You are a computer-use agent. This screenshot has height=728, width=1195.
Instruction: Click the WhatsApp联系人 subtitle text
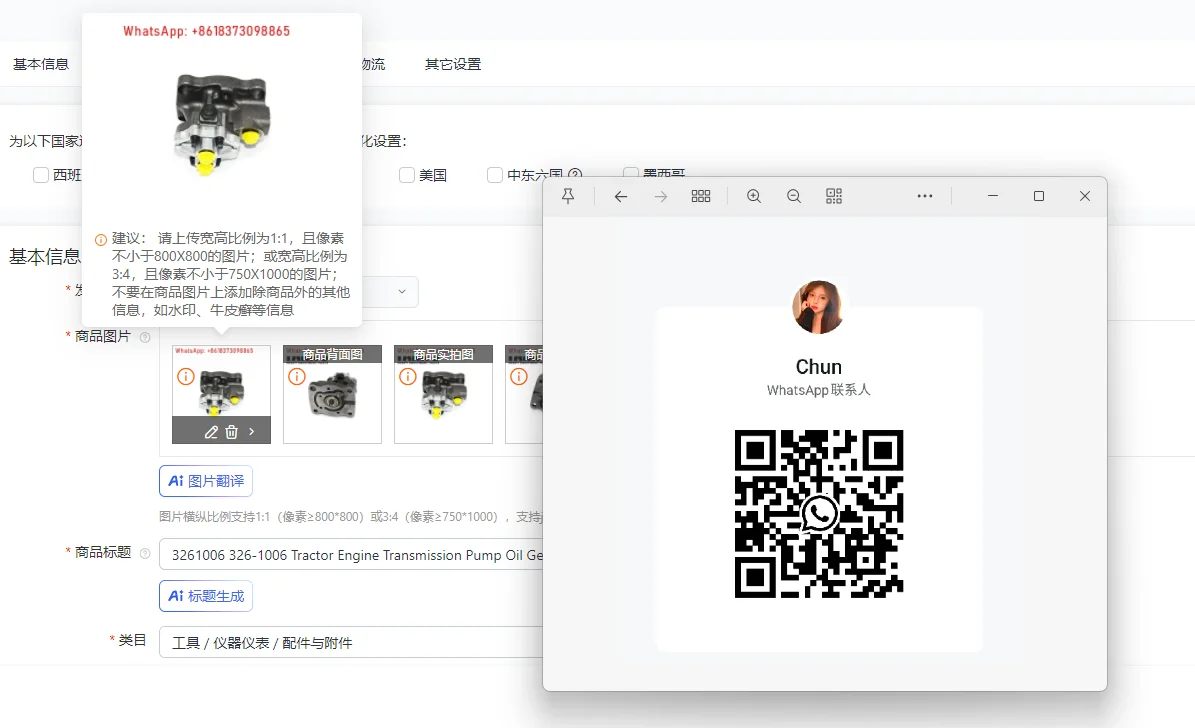[819, 390]
